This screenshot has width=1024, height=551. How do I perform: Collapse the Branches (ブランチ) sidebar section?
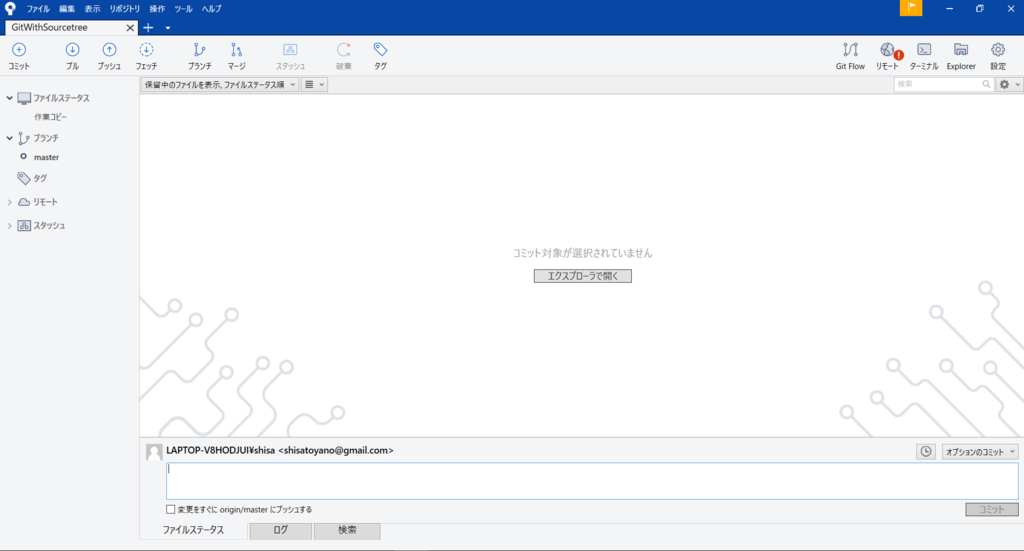[9, 138]
